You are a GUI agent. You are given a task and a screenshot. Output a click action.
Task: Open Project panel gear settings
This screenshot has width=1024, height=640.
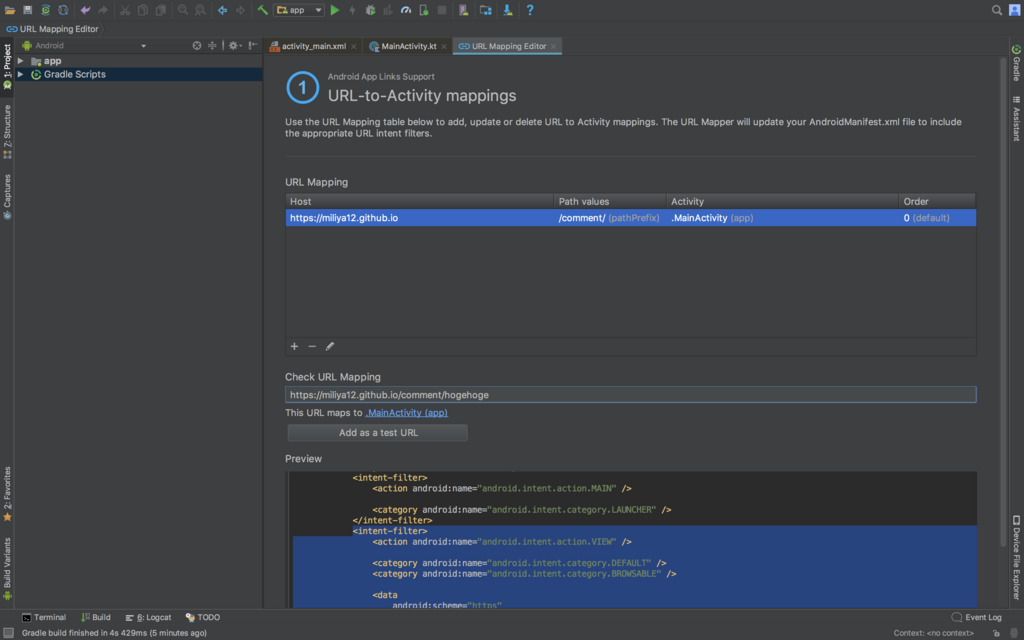pyautogui.click(x=234, y=46)
